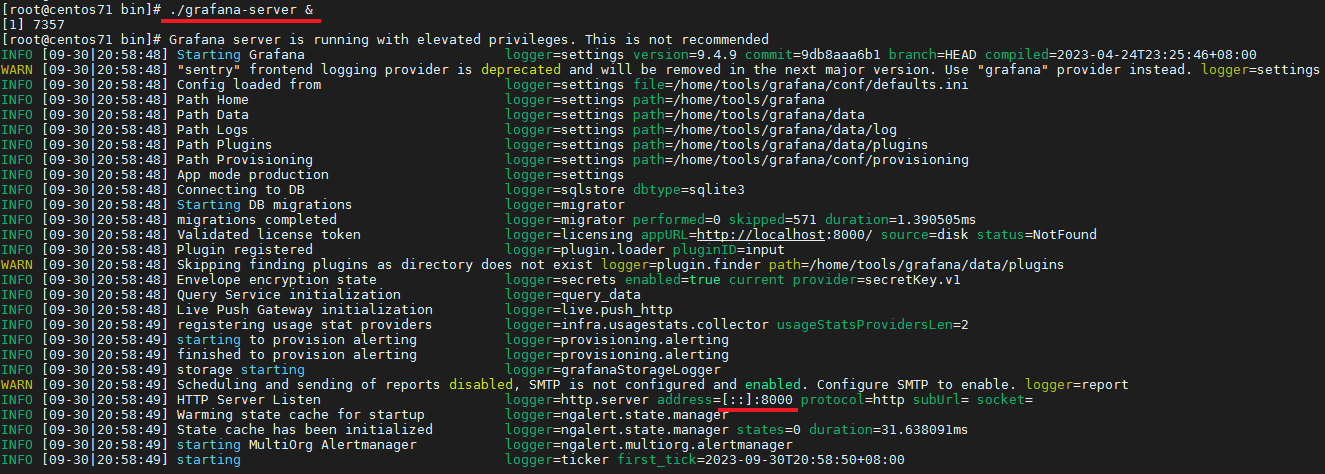Select 'Validated license token' message

pyautogui.click(x=268, y=235)
